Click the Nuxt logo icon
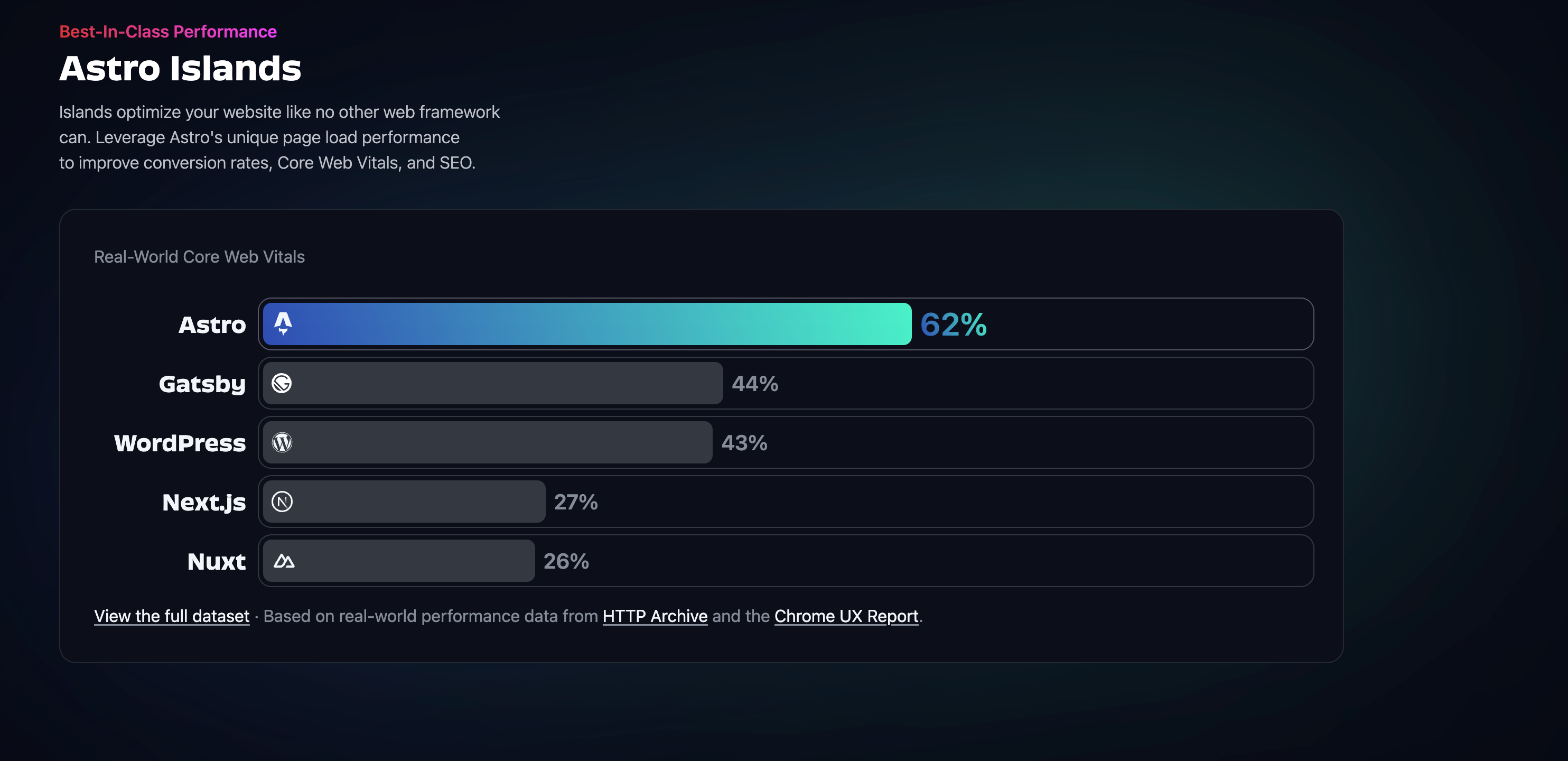This screenshot has height=761, width=1568. (284, 561)
